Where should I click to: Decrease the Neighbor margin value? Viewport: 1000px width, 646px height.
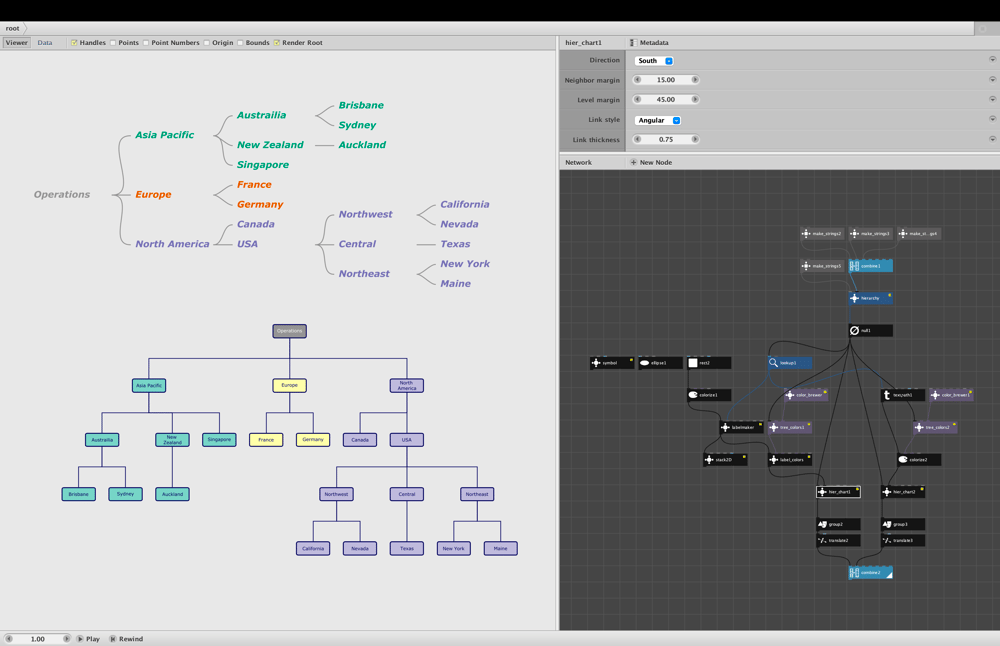coord(637,80)
